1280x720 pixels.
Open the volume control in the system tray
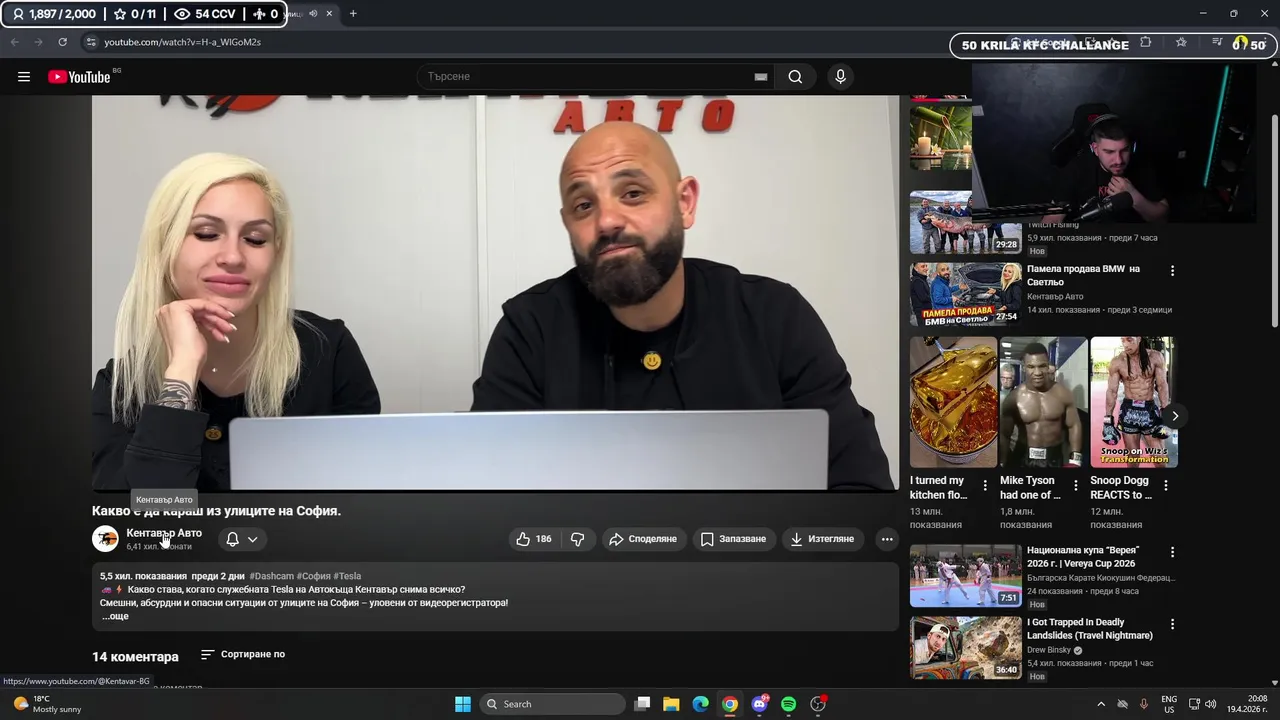tap(1209, 704)
